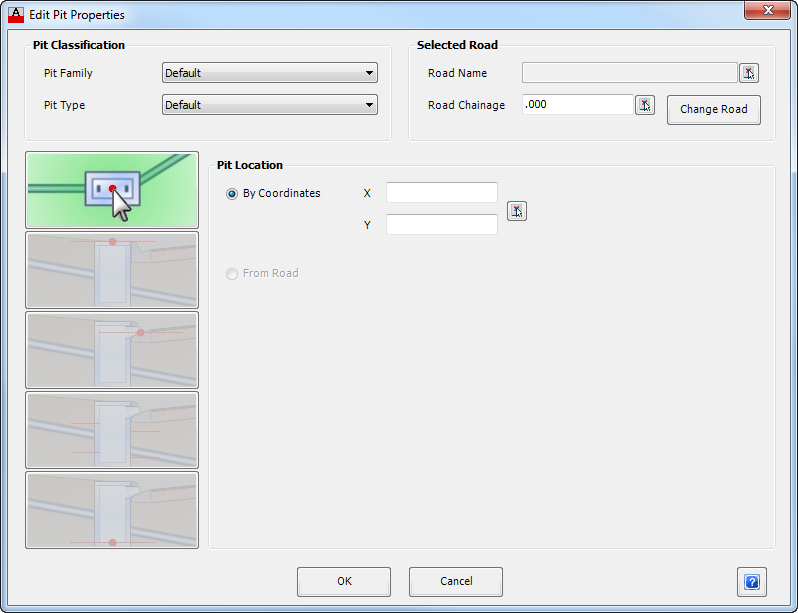The width and height of the screenshot is (798, 613).
Task: Select the From Road radio option
Action: tap(232, 274)
